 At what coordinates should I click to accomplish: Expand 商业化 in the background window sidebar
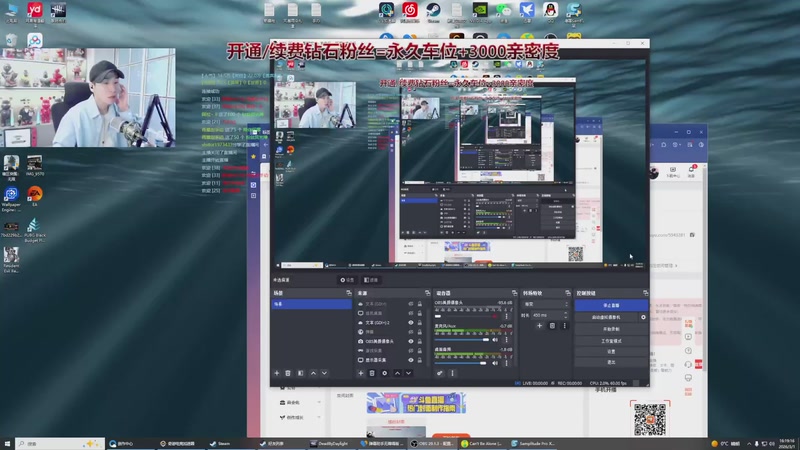point(301,403)
